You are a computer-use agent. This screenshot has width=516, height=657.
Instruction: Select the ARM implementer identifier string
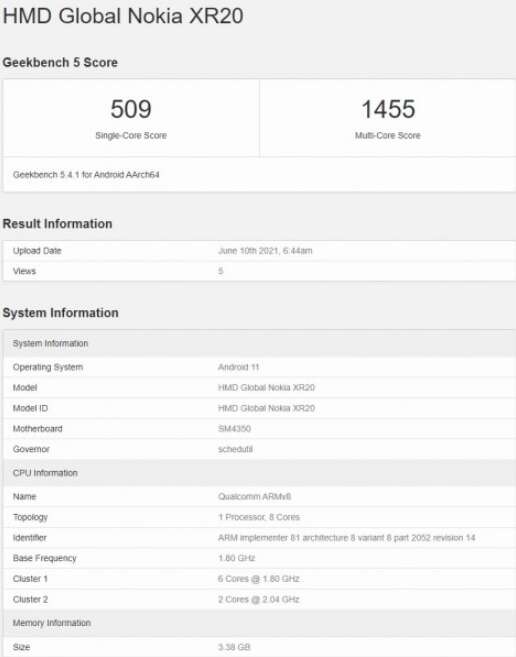(347, 538)
